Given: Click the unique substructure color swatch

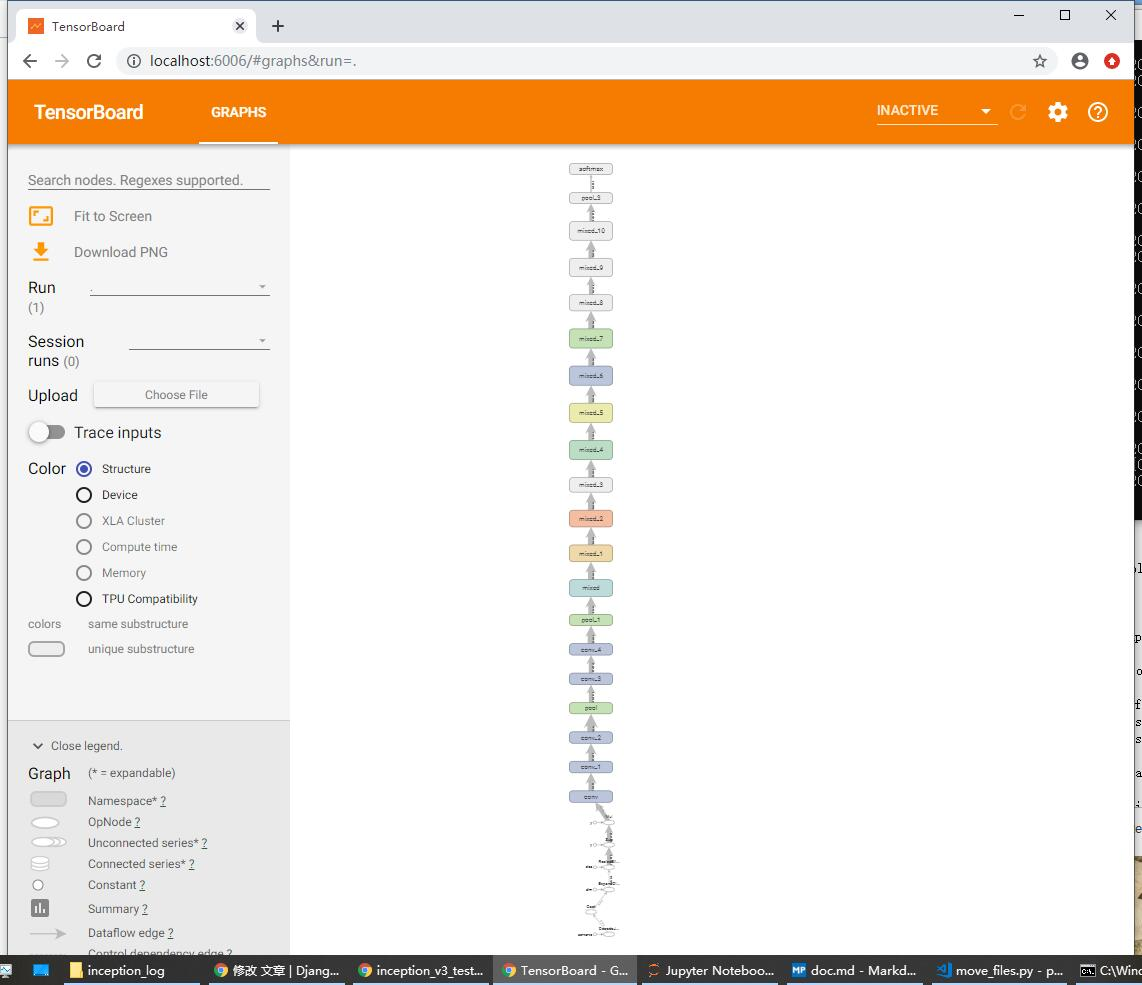Looking at the screenshot, I should click(47, 649).
